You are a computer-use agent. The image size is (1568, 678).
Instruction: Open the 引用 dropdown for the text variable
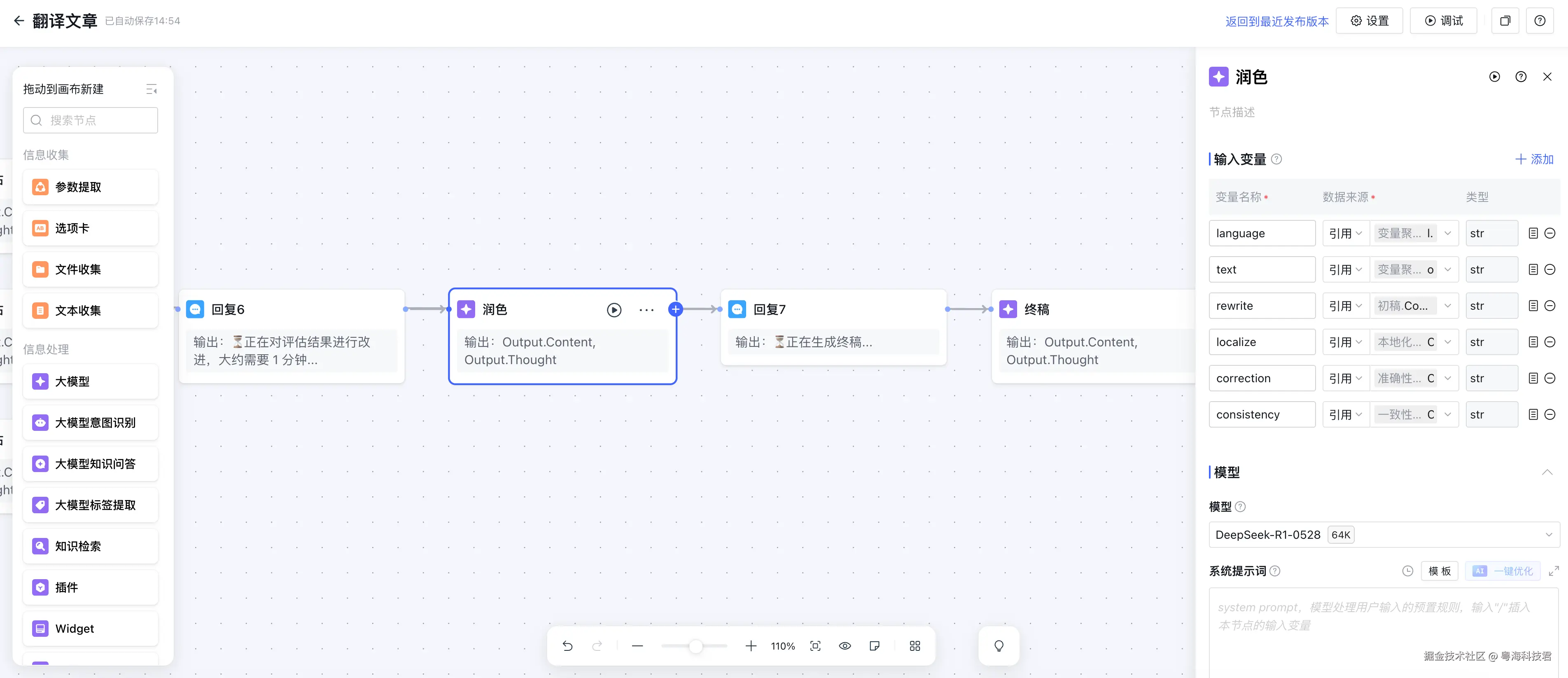1344,270
